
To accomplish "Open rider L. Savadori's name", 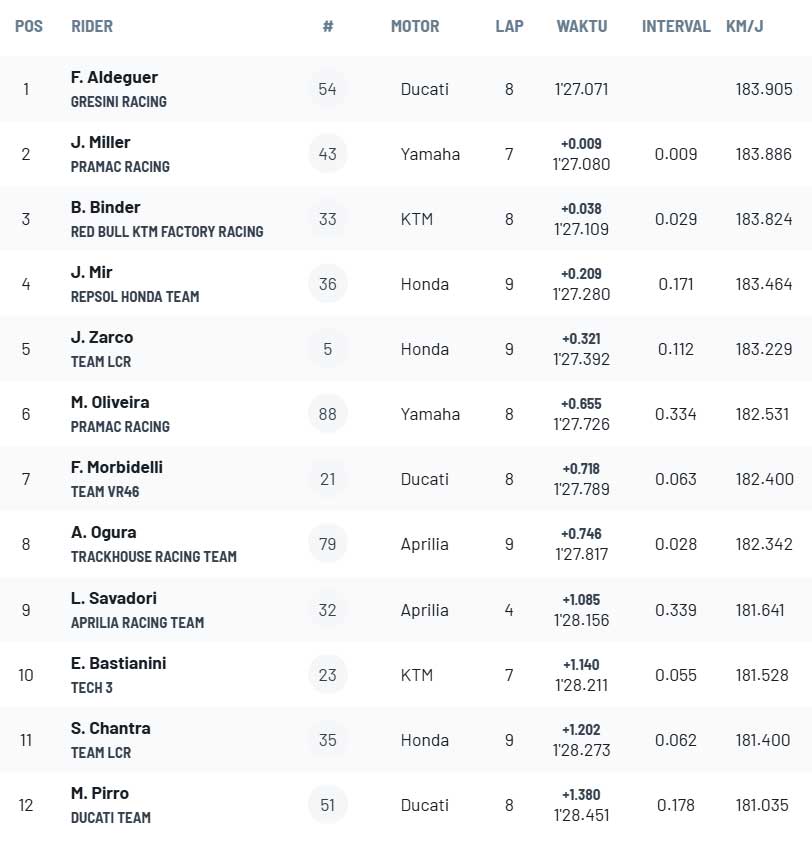I will (113, 598).
